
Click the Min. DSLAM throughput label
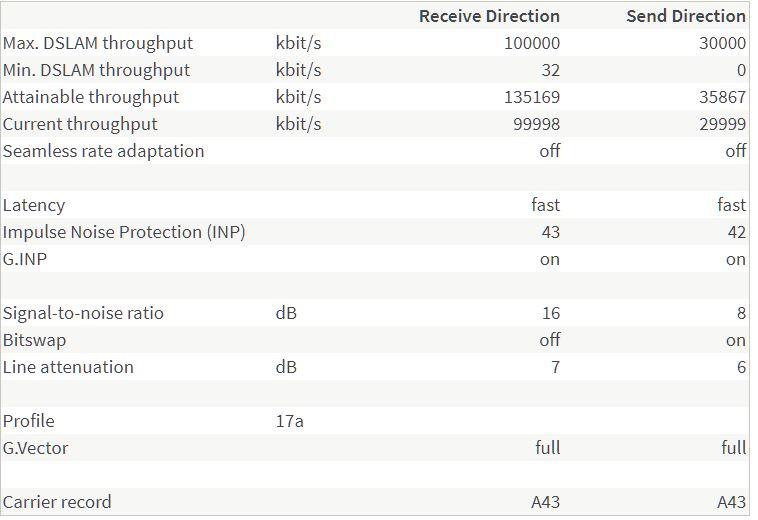[x=96, y=70]
